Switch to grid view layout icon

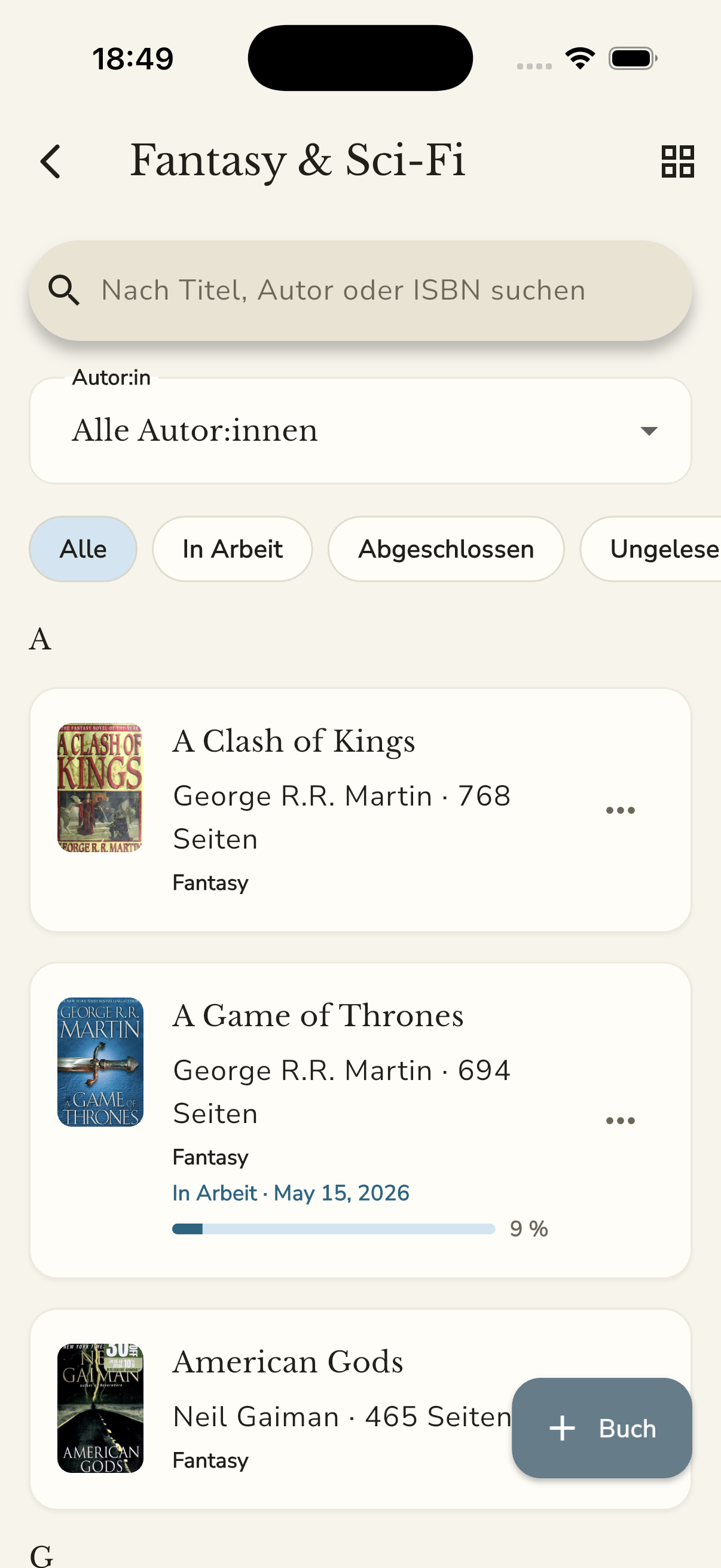click(x=677, y=161)
